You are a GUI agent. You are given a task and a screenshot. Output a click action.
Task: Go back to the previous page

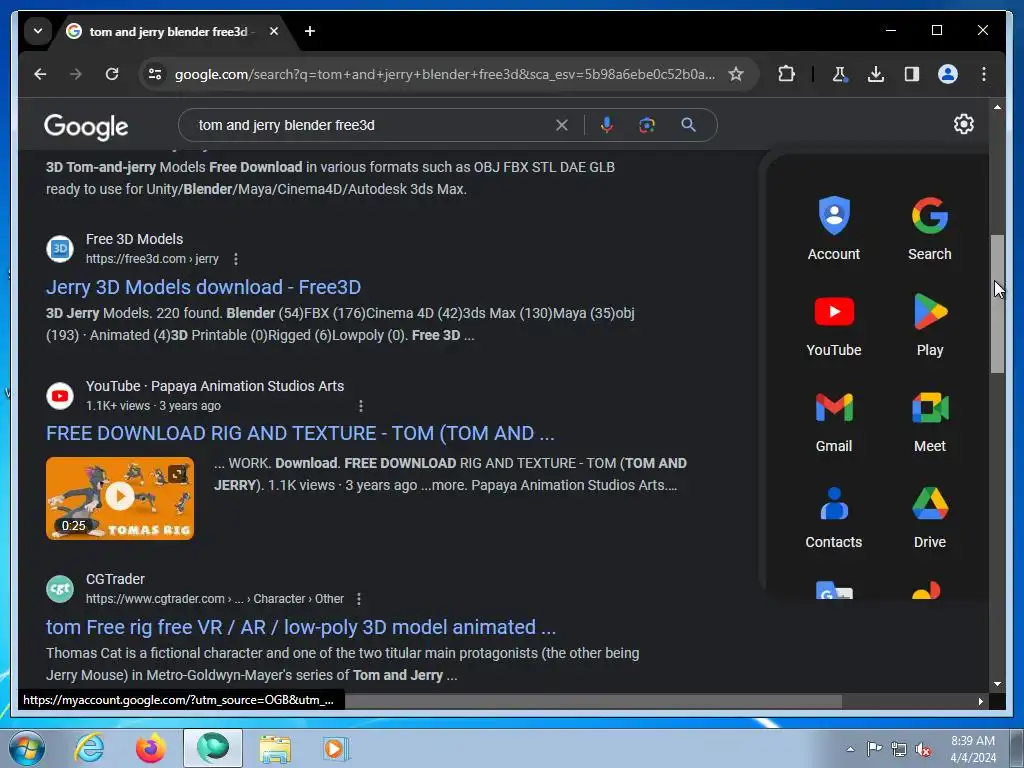[x=40, y=74]
